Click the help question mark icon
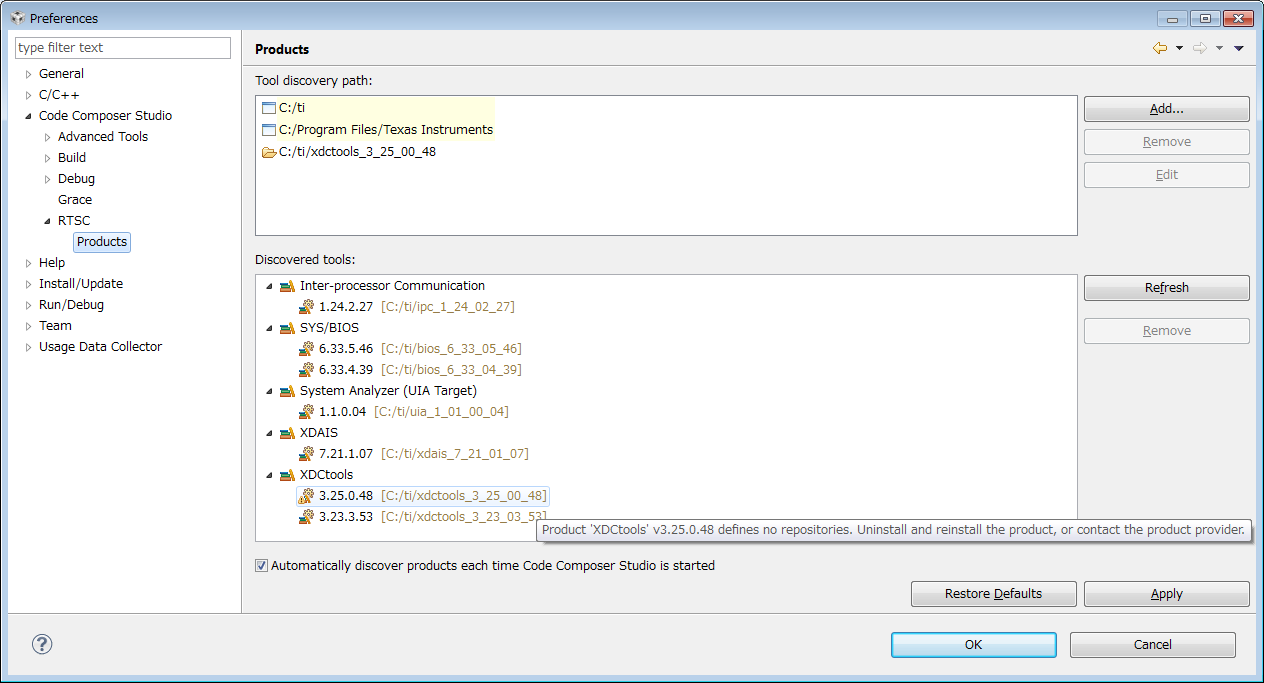Viewport: 1264px width, 683px height. [x=43, y=644]
